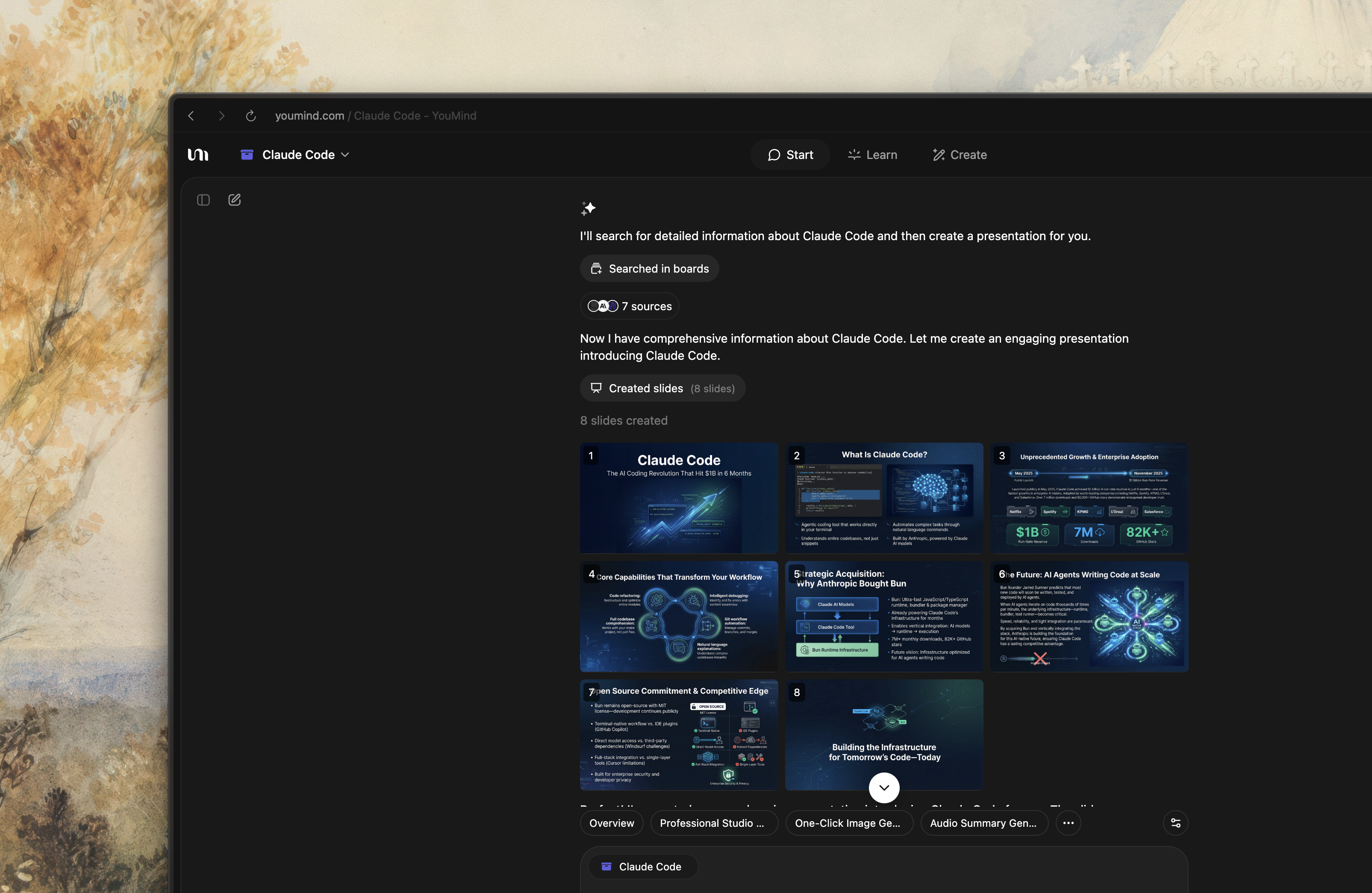The width and height of the screenshot is (1372, 893).
Task: Select the Start tab
Action: (790, 154)
